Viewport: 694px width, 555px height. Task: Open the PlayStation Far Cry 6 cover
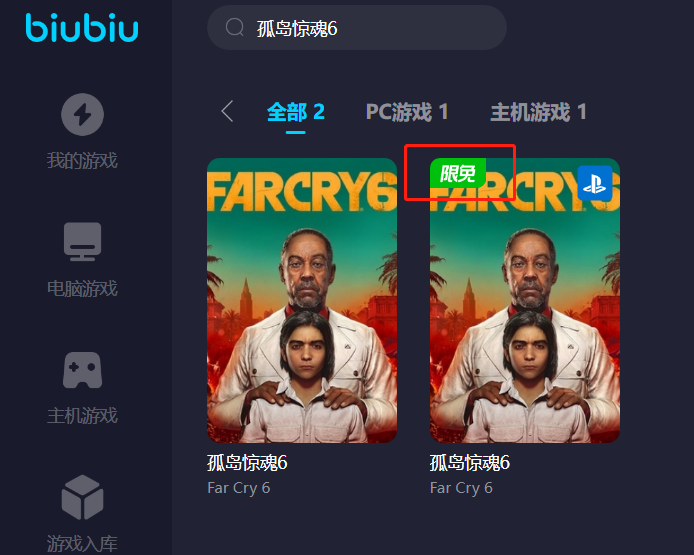click(525, 300)
